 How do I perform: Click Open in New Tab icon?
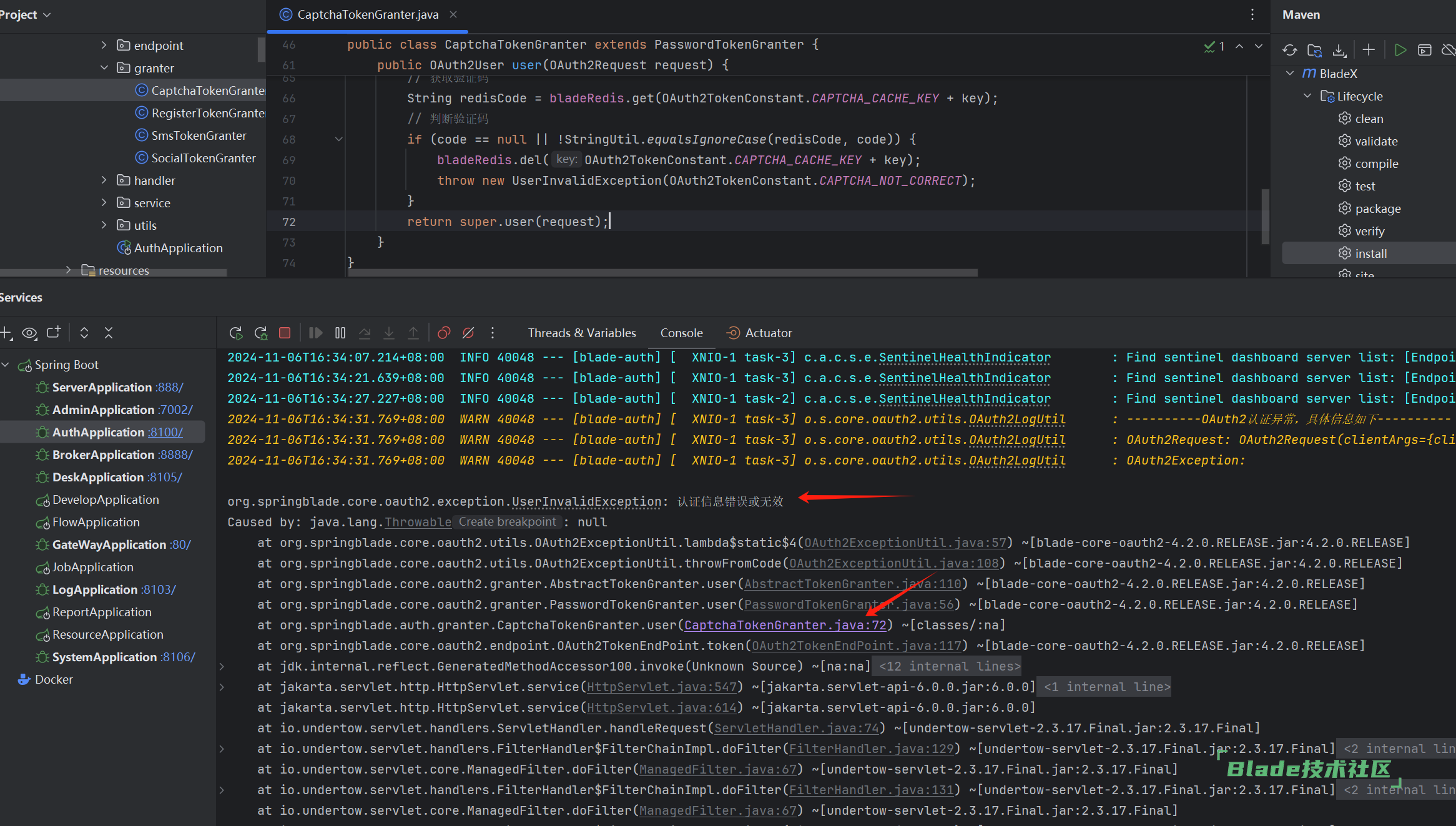(x=54, y=333)
